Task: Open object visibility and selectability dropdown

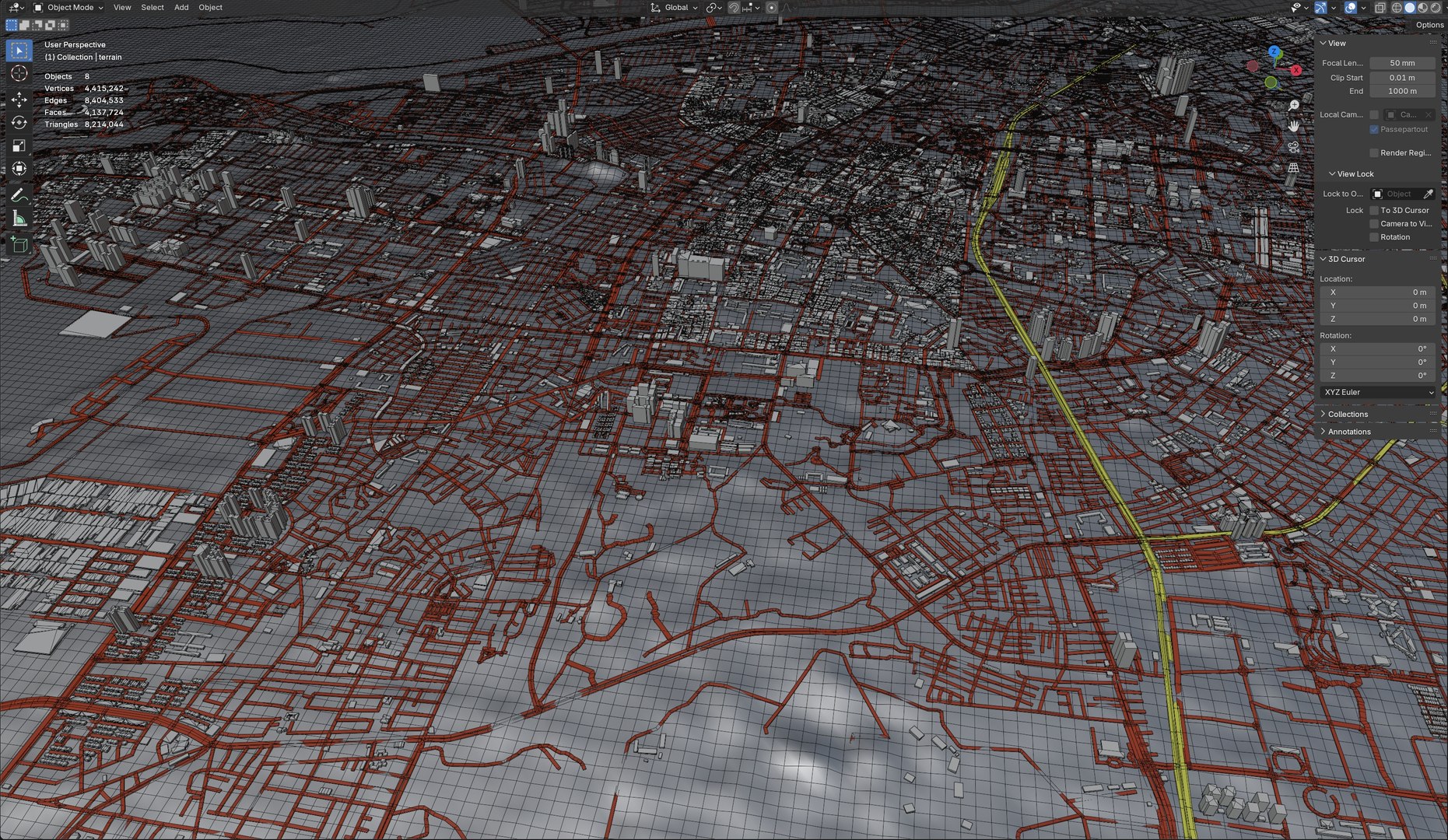Action: (x=1299, y=8)
